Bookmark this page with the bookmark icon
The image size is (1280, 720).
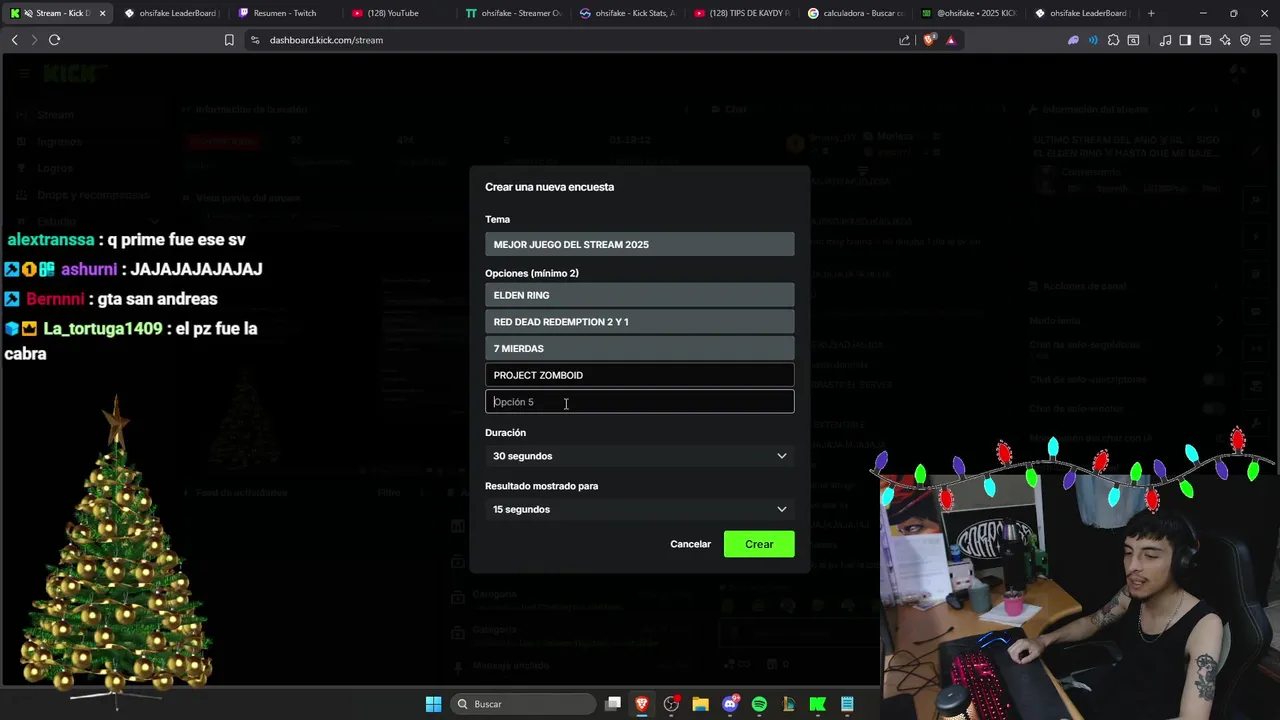pos(229,40)
